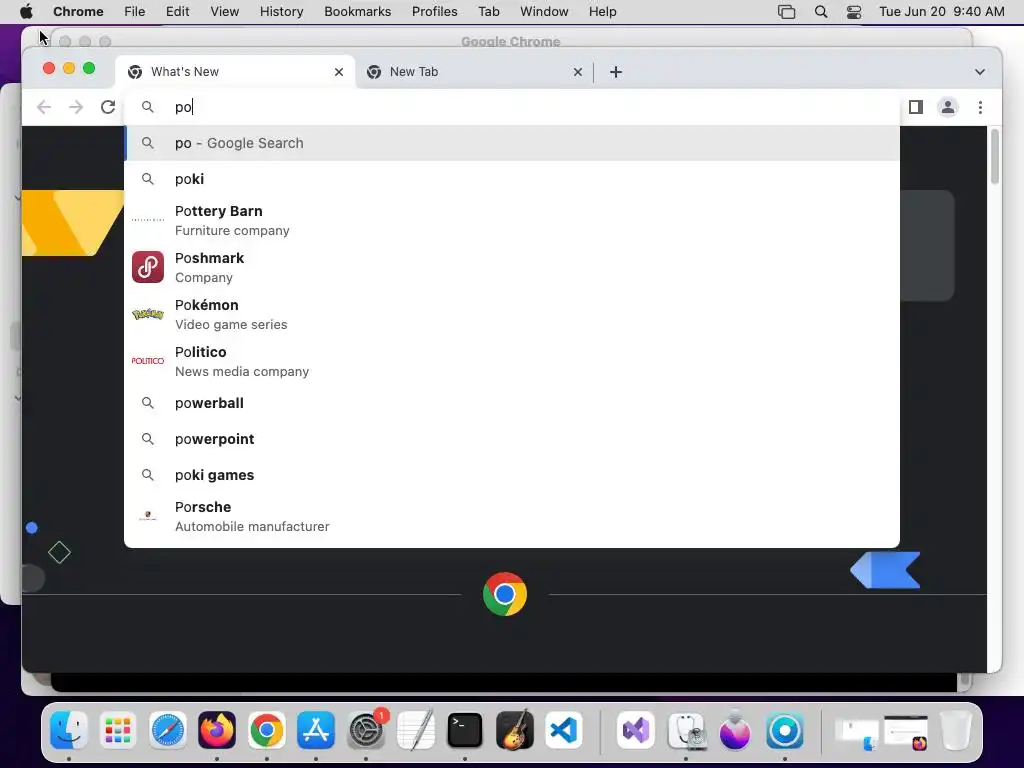1024x768 pixels.
Task: Open Finder from the Dock
Action: click(69, 730)
